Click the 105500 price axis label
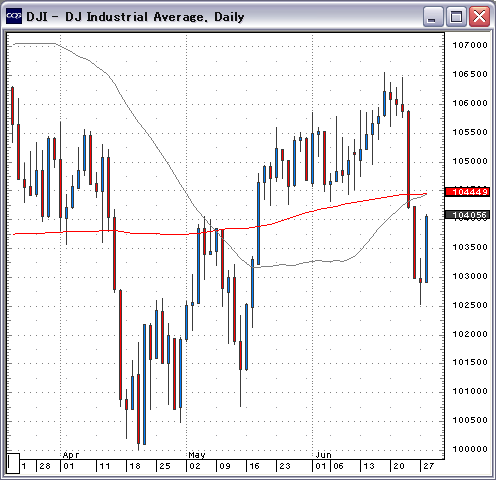 pyautogui.click(x=470, y=132)
